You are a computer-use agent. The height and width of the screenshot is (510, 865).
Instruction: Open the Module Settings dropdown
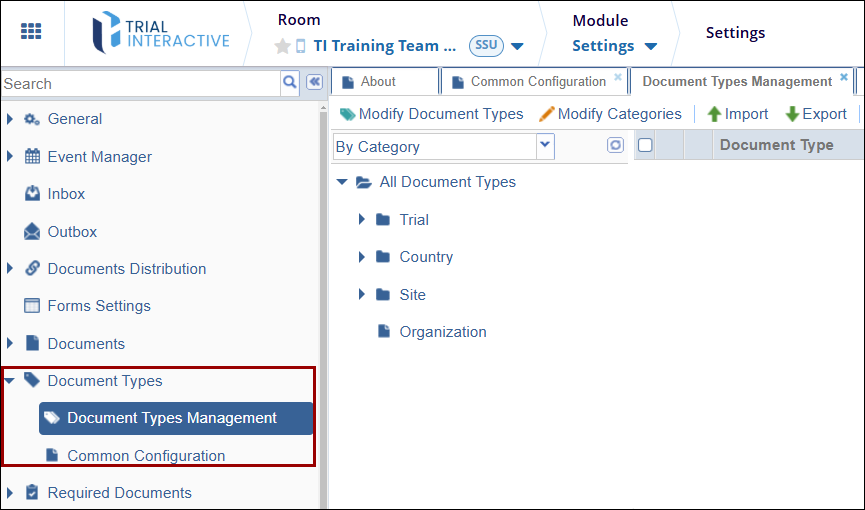tap(614, 46)
